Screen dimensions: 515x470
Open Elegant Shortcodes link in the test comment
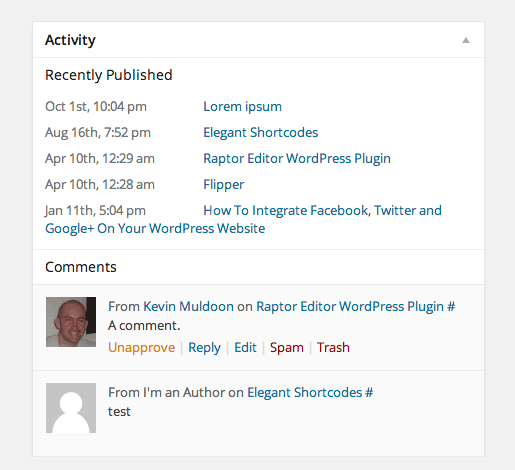[x=304, y=393]
